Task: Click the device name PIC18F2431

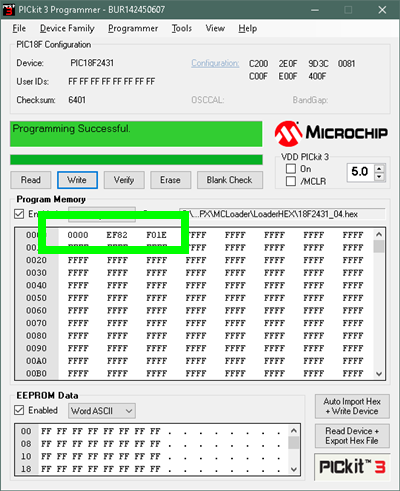Action: [x=92, y=63]
